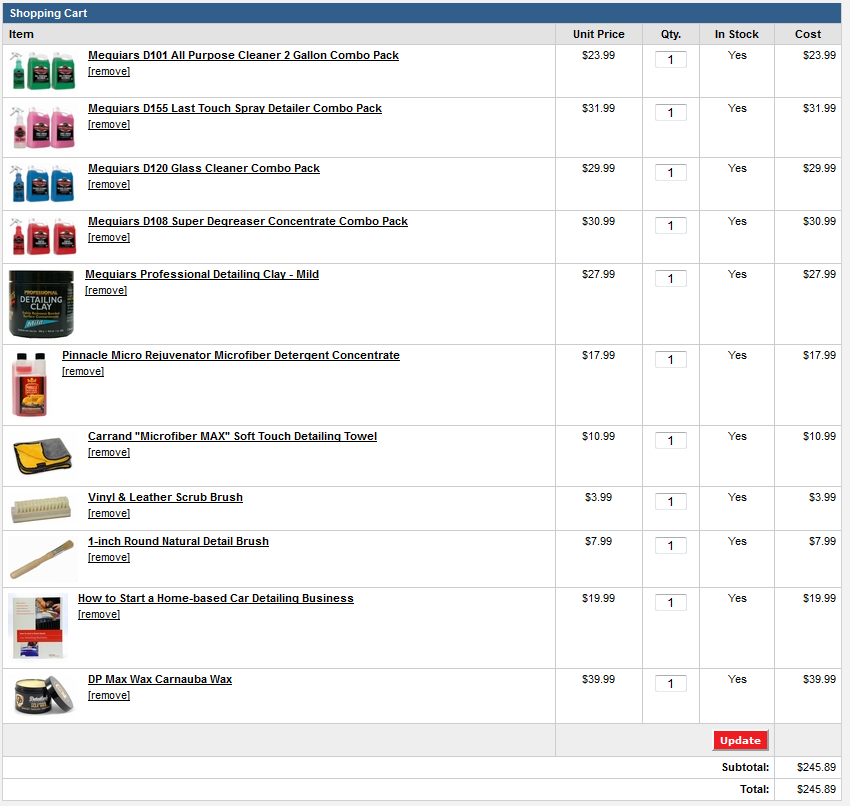Image resolution: width=850 pixels, height=806 pixels.
Task: Open Meguiars D101 All Purpose Cleaner product link
Action: (x=243, y=55)
